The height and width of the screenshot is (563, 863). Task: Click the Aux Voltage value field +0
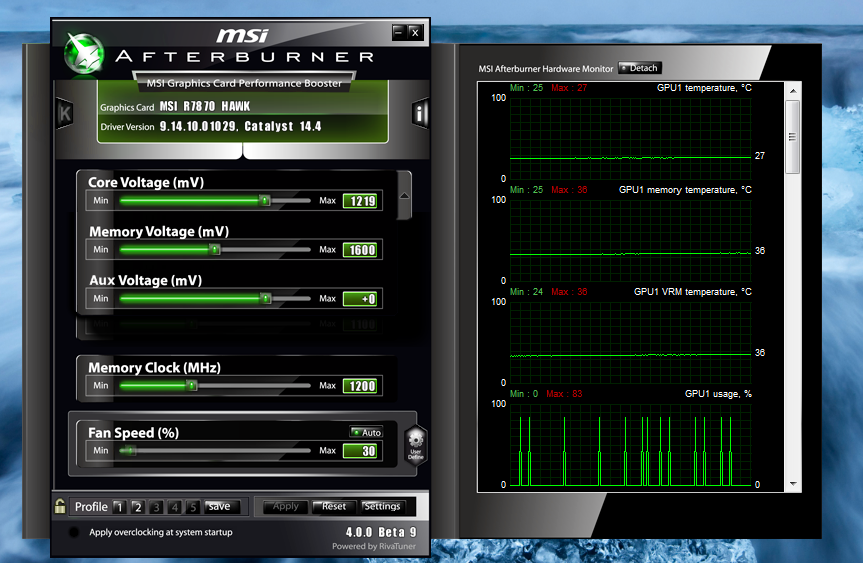coord(362,299)
